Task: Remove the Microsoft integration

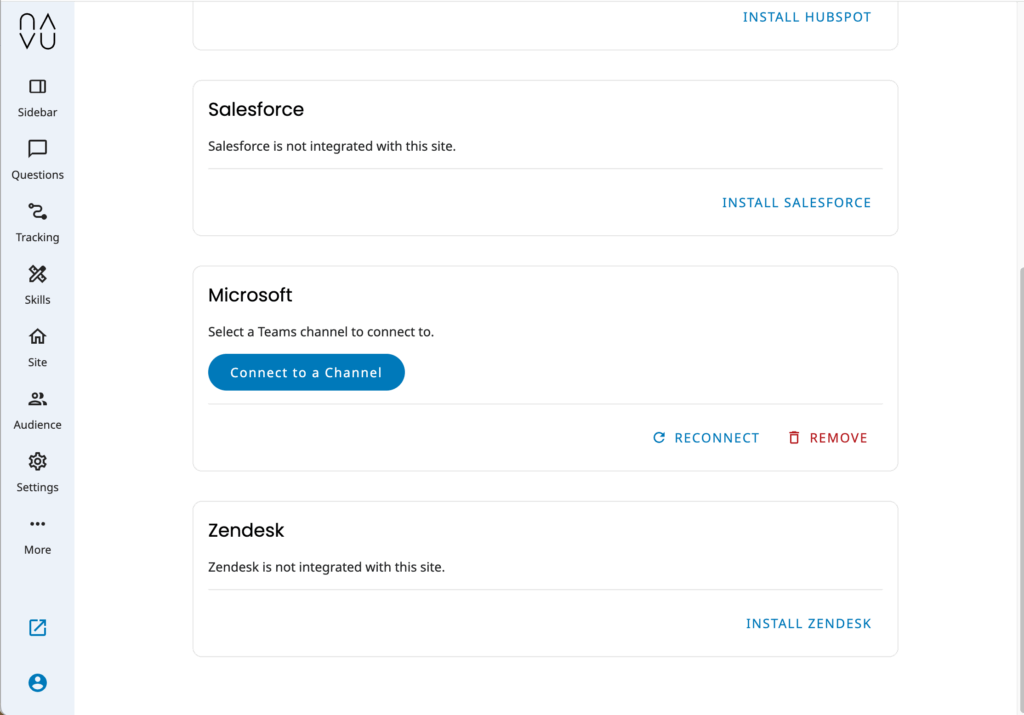Action: point(827,438)
